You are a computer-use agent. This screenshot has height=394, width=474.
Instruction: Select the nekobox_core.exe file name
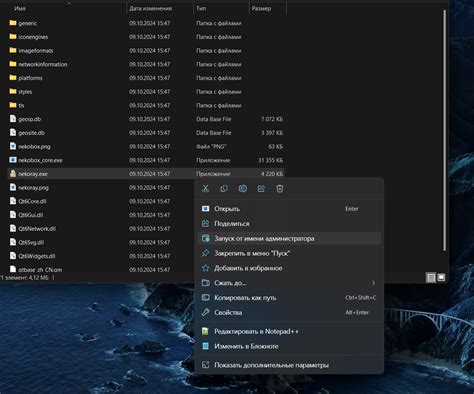pyautogui.click(x=40, y=160)
